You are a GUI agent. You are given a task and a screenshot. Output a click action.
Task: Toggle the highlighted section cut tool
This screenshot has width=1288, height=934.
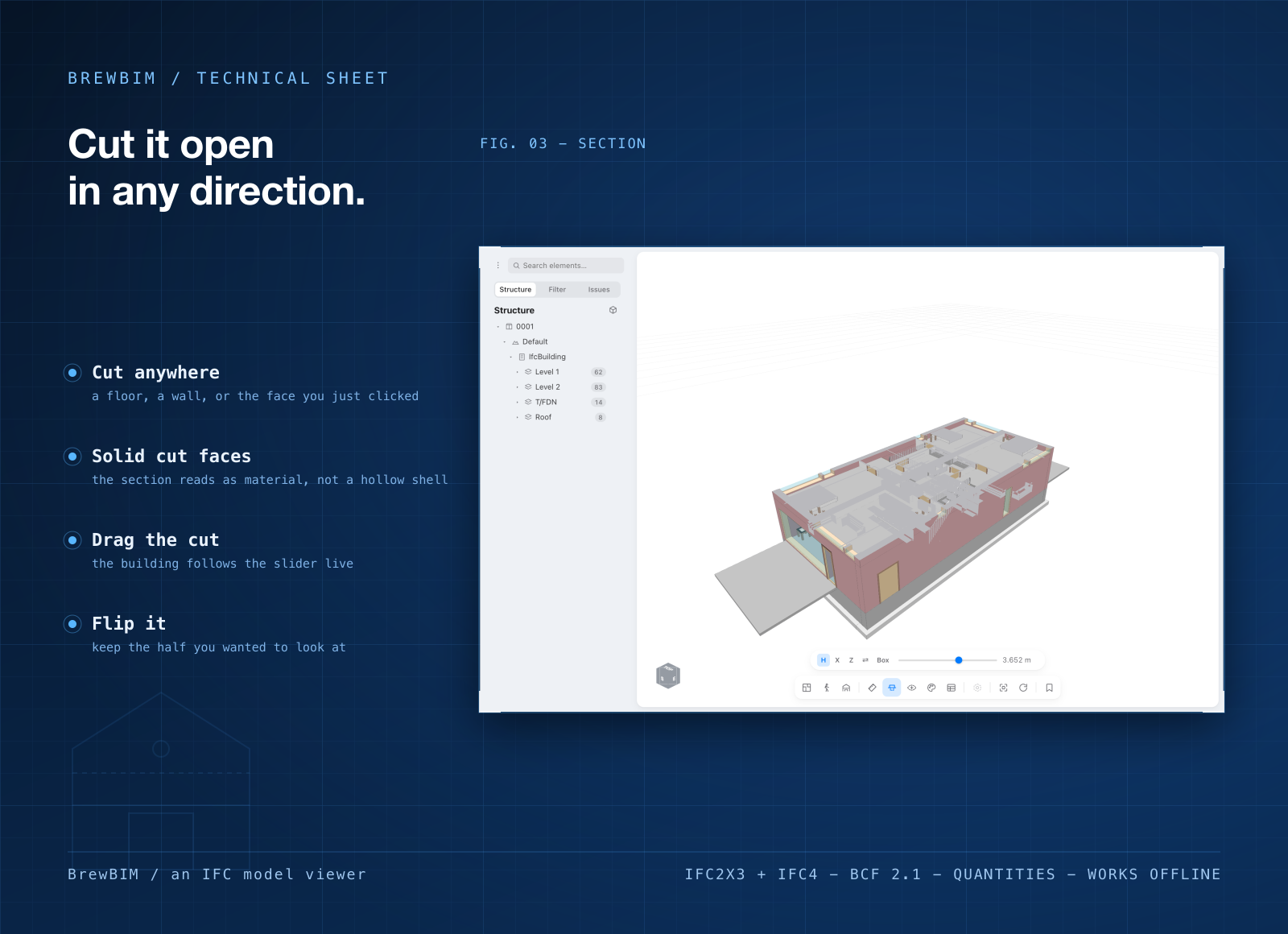click(x=892, y=688)
